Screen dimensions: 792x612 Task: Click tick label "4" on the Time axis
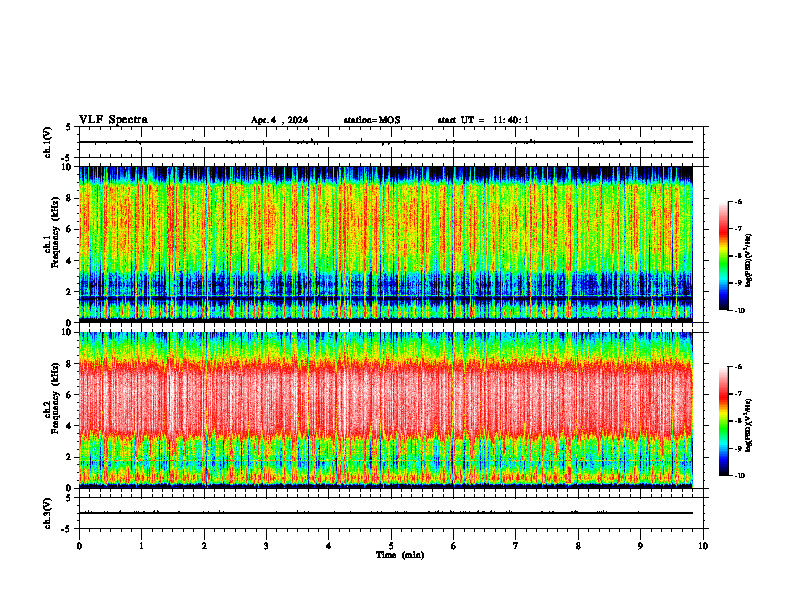point(329,546)
